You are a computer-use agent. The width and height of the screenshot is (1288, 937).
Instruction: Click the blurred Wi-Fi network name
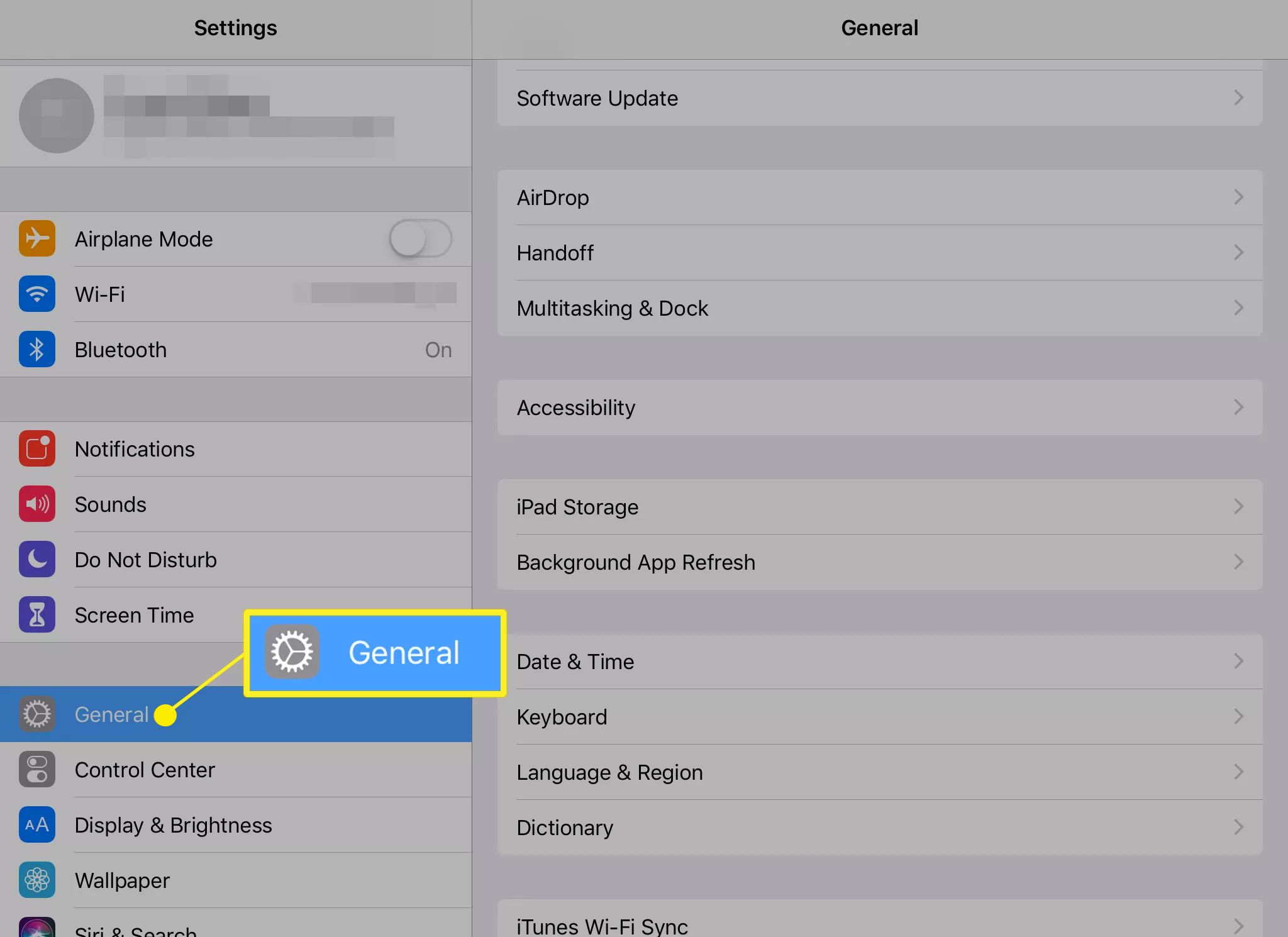(x=376, y=294)
